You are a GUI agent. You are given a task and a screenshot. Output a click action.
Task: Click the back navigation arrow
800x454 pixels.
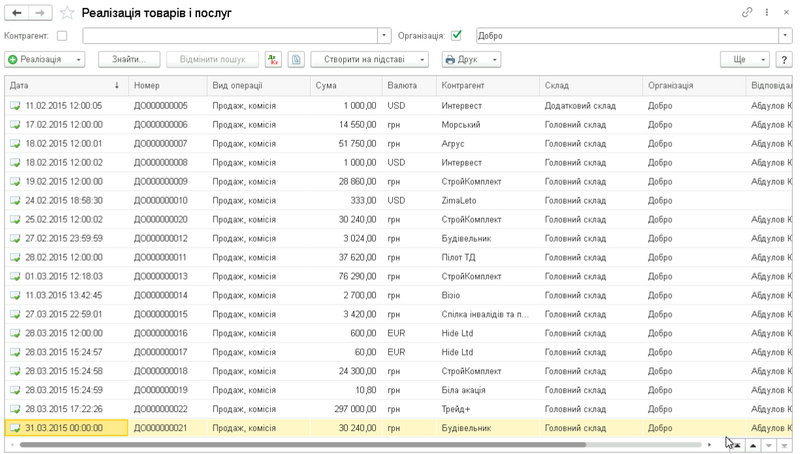click(x=17, y=12)
